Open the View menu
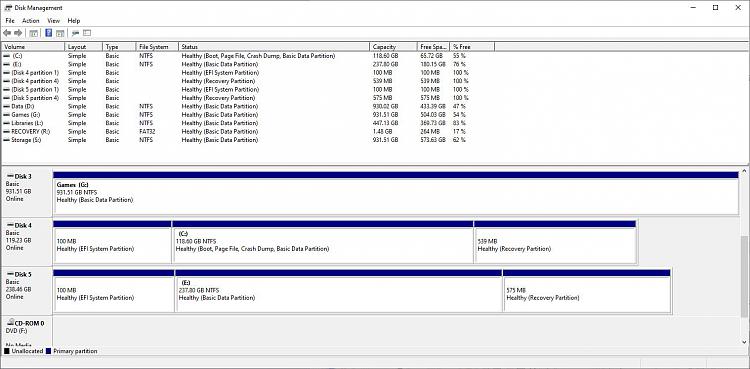 click(x=54, y=21)
